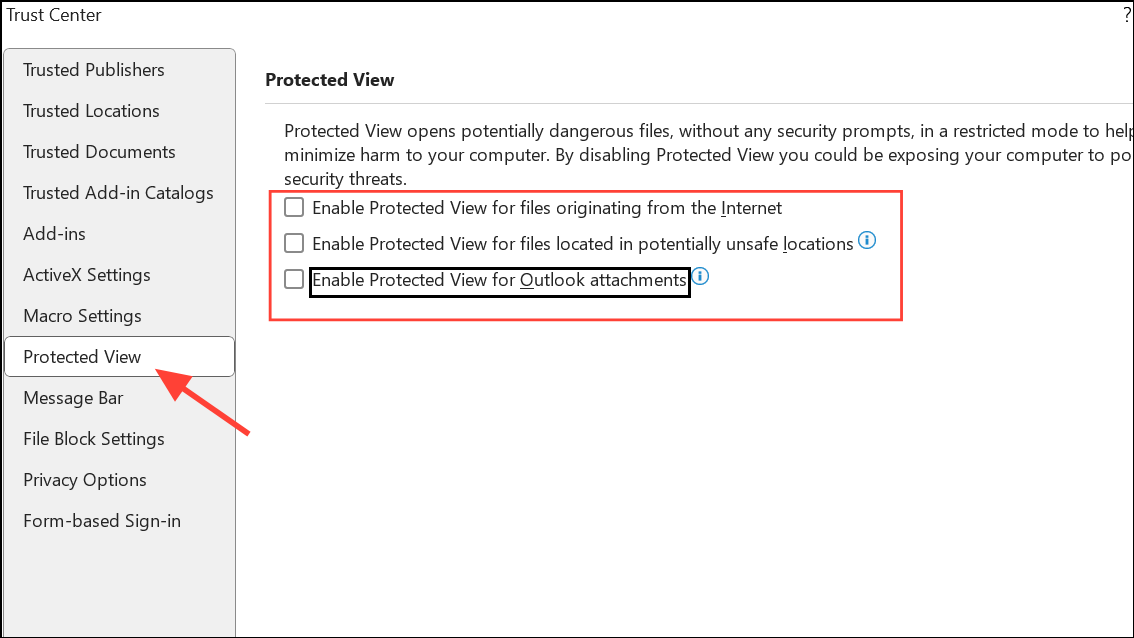Open Trusted Add-in Catalogs settings
1134x638 pixels.
coord(118,192)
